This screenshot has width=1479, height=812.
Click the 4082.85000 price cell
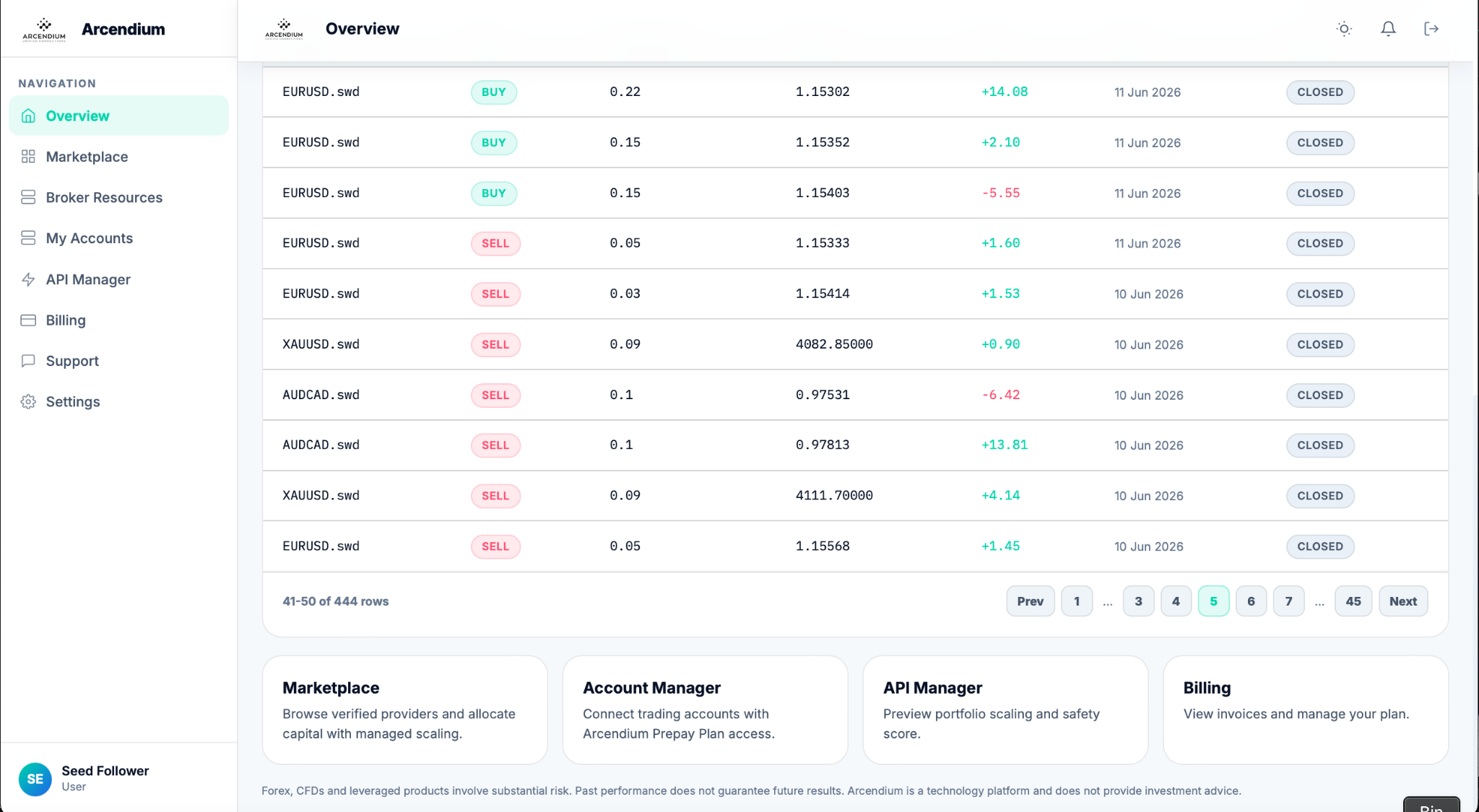pyautogui.click(x=834, y=344)
